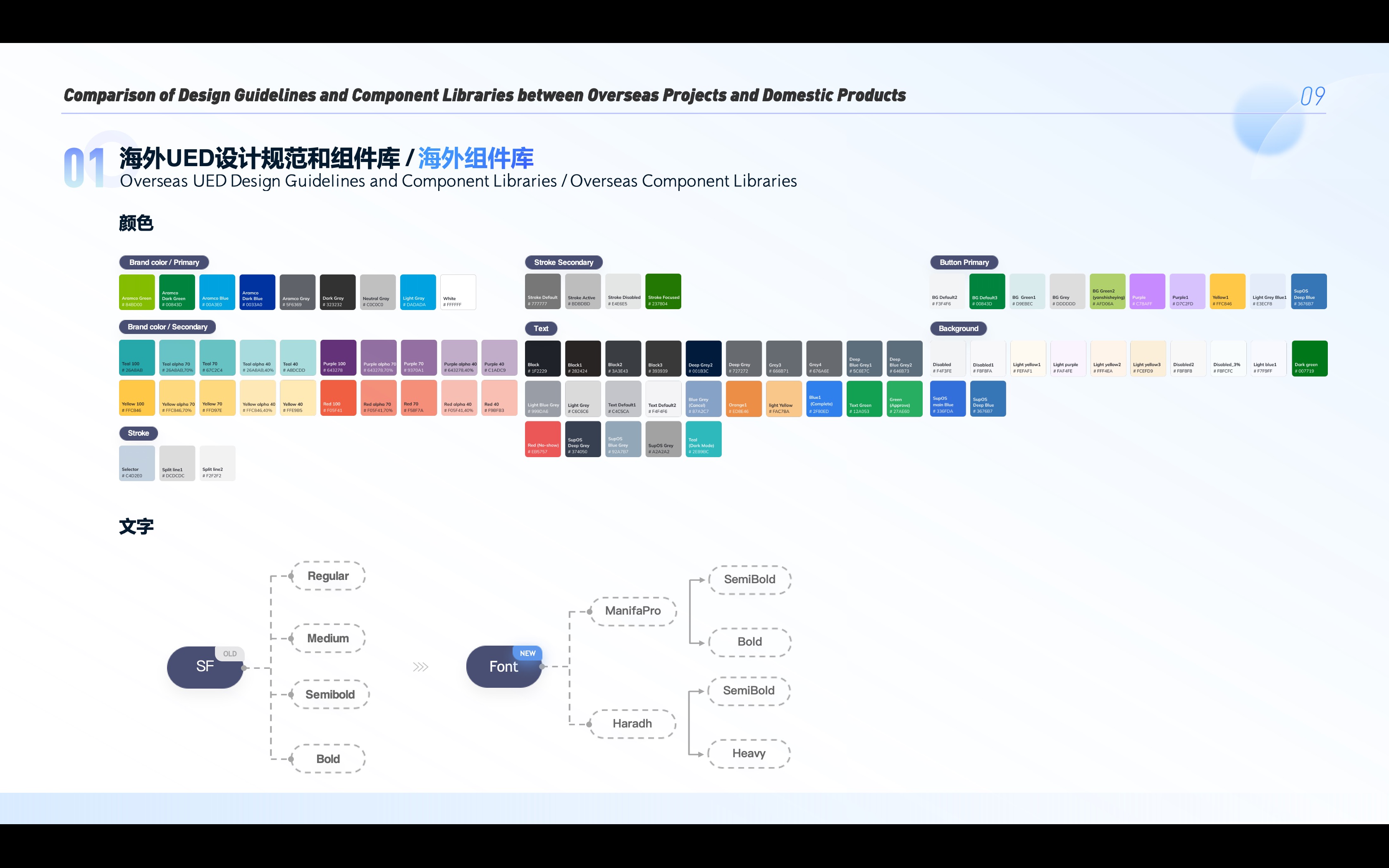Click the triple chevron arrow between fonts

point(421,667)
